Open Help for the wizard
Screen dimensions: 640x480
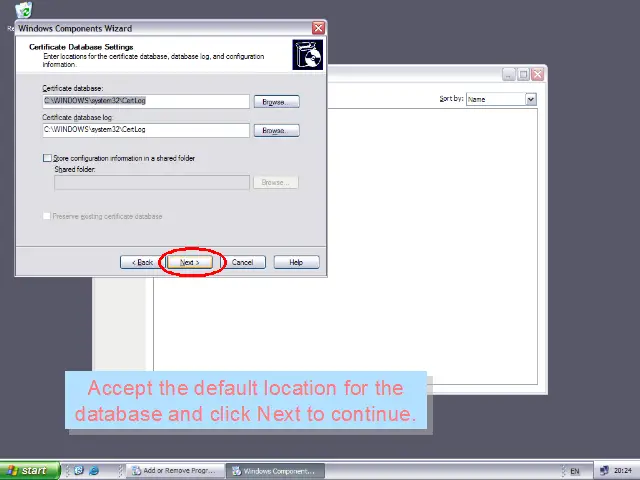[x=296, y=262]
